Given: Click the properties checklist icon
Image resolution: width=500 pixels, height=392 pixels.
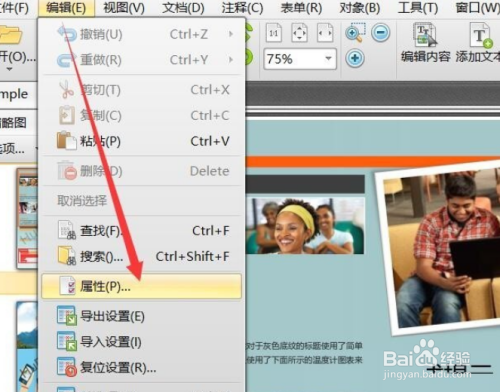Looking at the screenshot, I should [68, 286].
